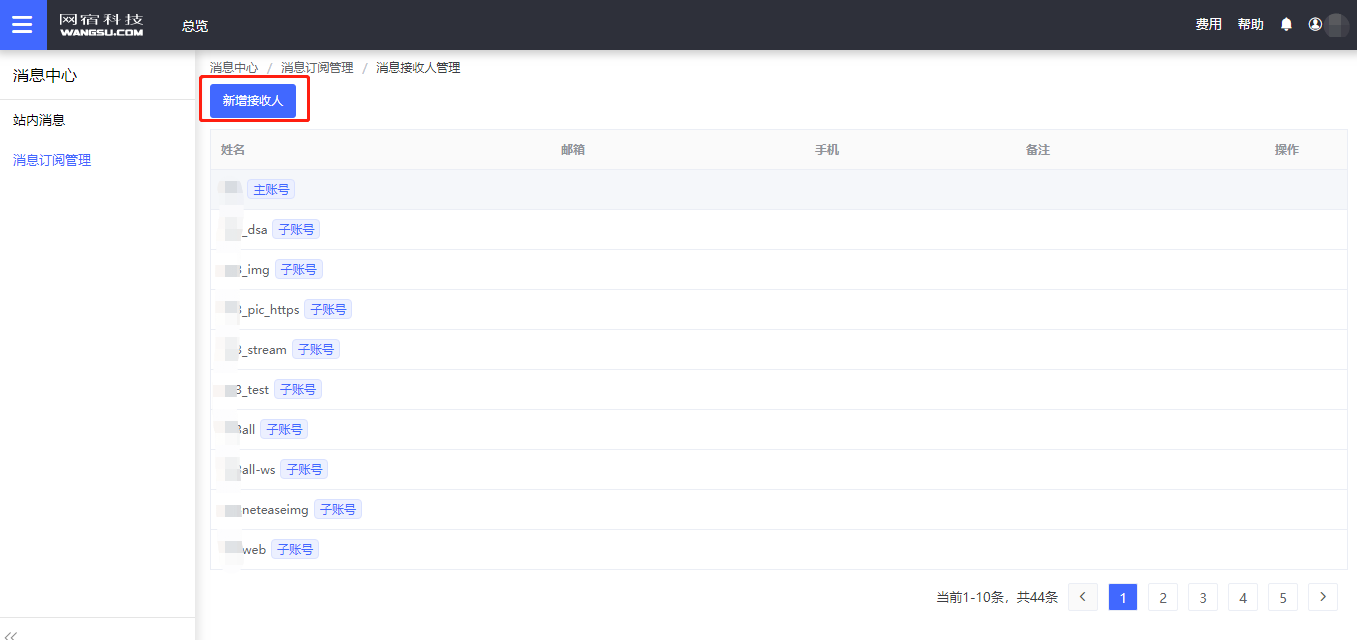This screenshot has width=1357, height=640.
Task: Jump to page 2
Action: pyautogui.click(x=1162, y=597)
